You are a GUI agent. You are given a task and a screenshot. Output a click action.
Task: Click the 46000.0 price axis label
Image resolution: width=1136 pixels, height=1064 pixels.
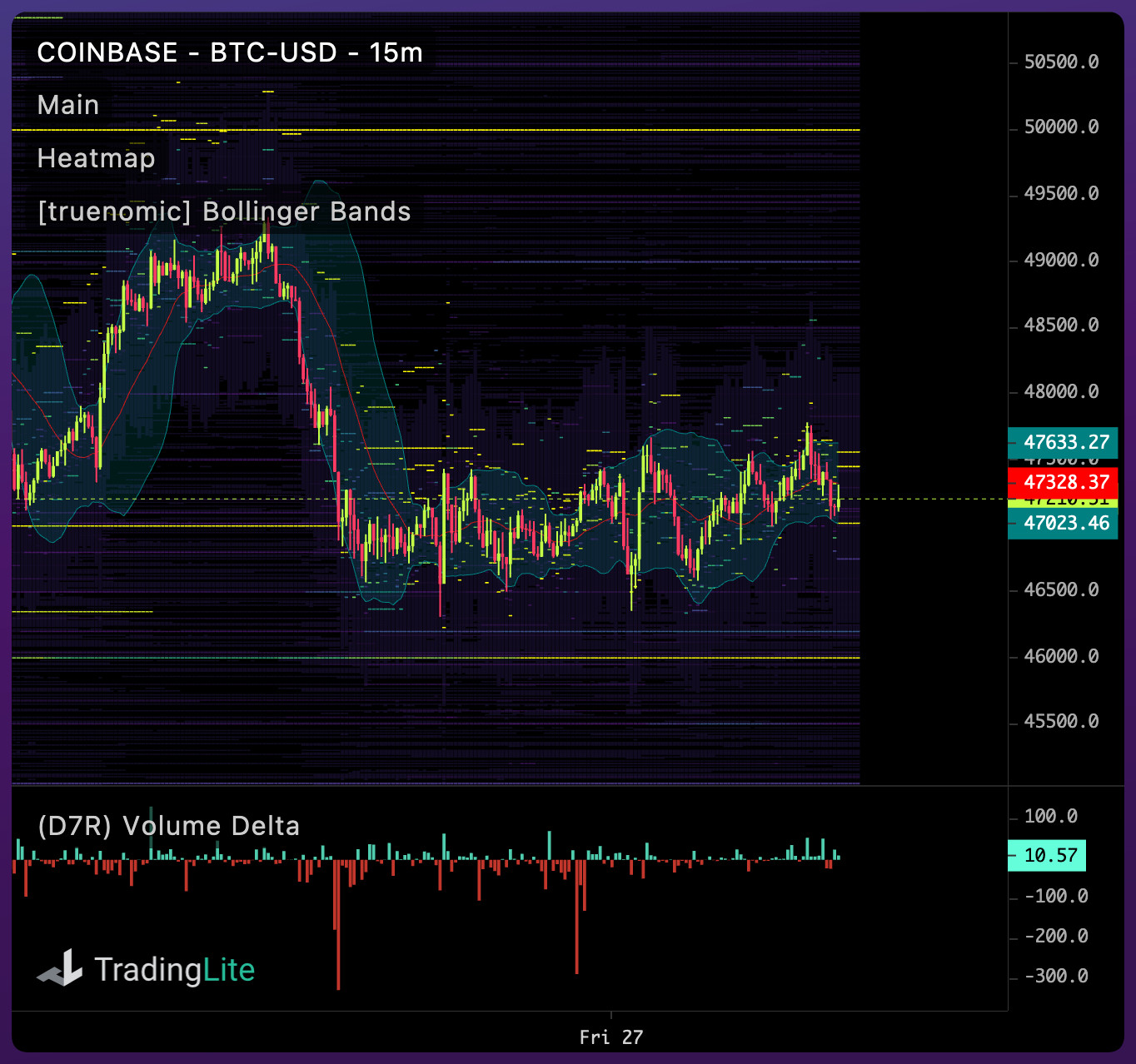coord(1061,656)
